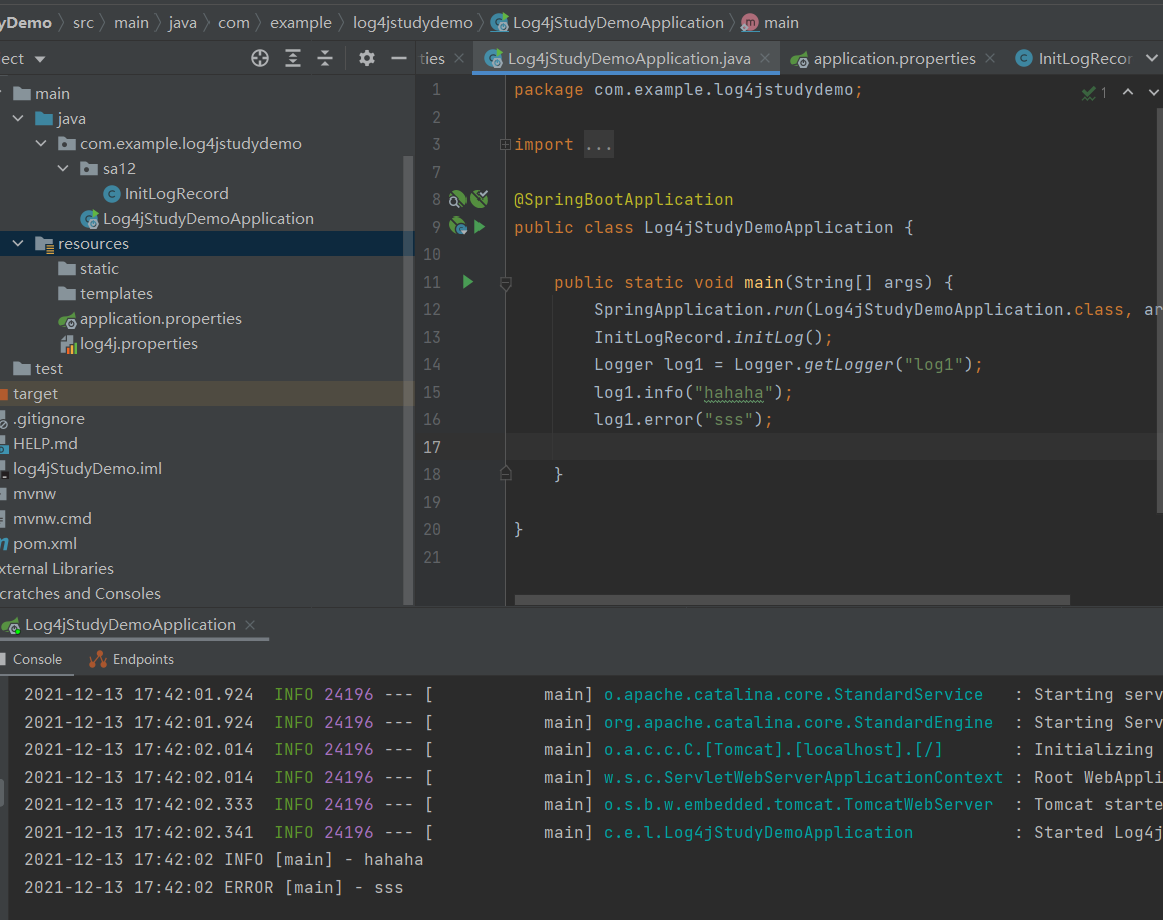Go to previous highlighted problem arrow

pos(1128,92)
